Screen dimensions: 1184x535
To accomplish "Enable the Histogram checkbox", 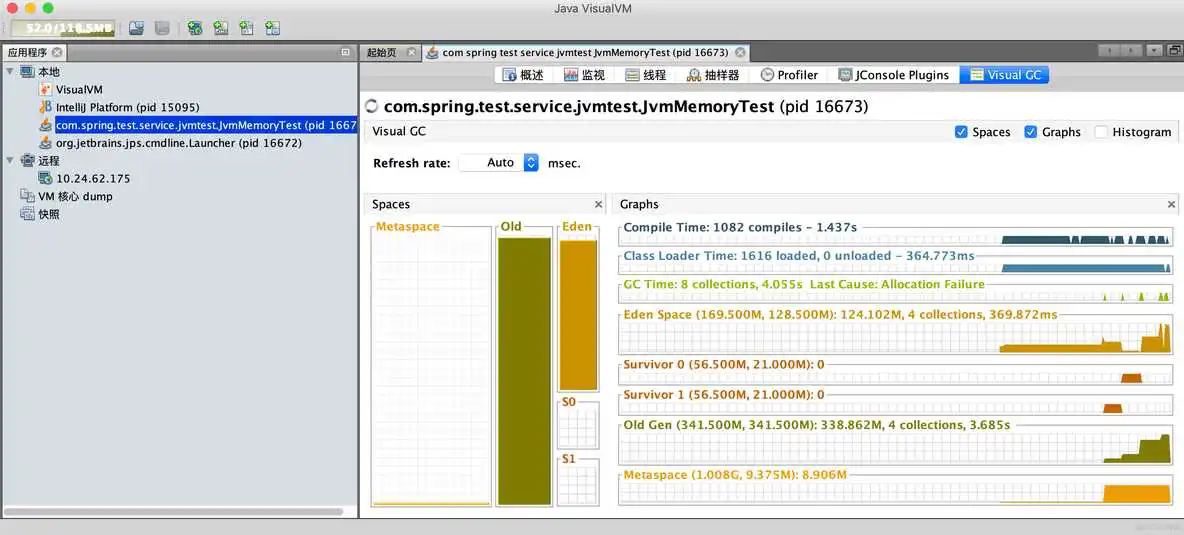I will pyautogui.click(x=1101, y=132).
